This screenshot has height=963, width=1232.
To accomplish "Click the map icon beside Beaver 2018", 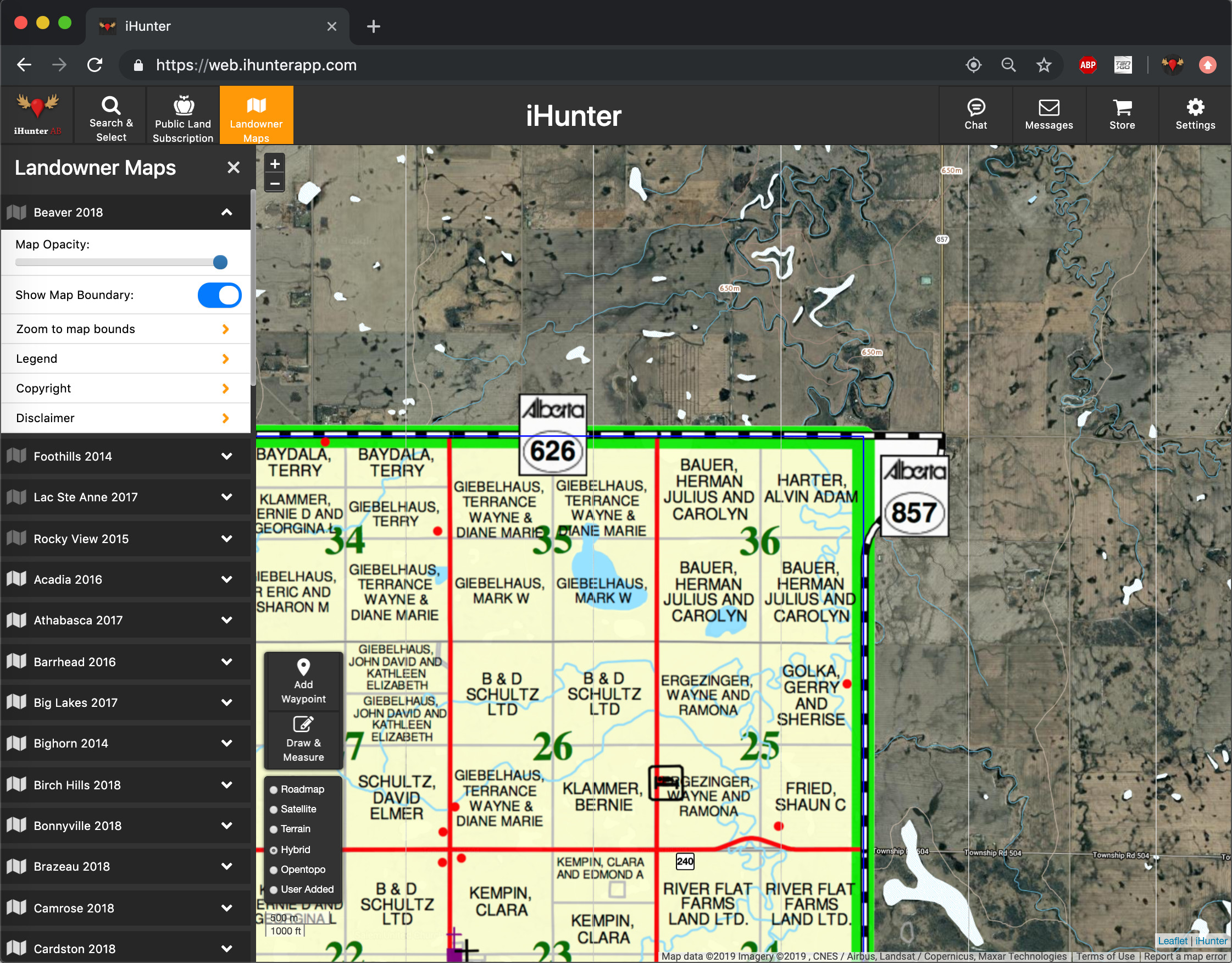I will [x=17, y=212].
